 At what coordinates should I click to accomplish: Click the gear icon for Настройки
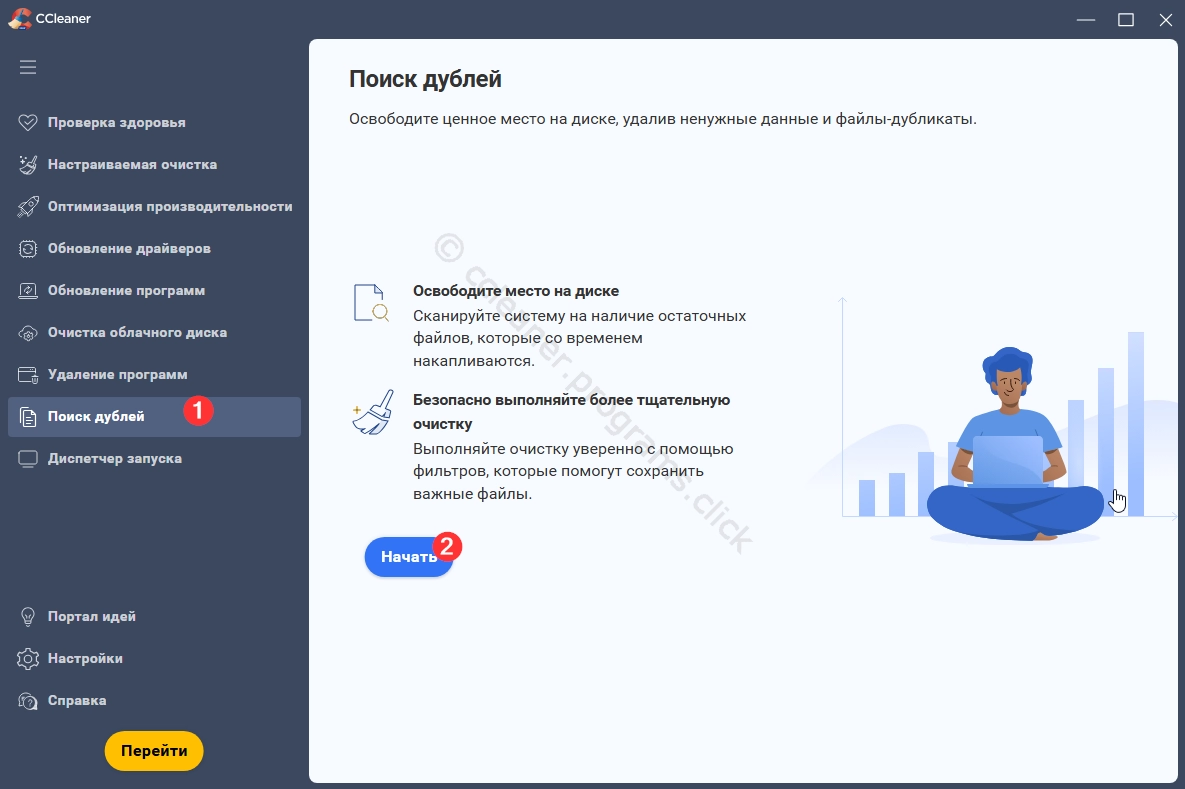(28, 659)
